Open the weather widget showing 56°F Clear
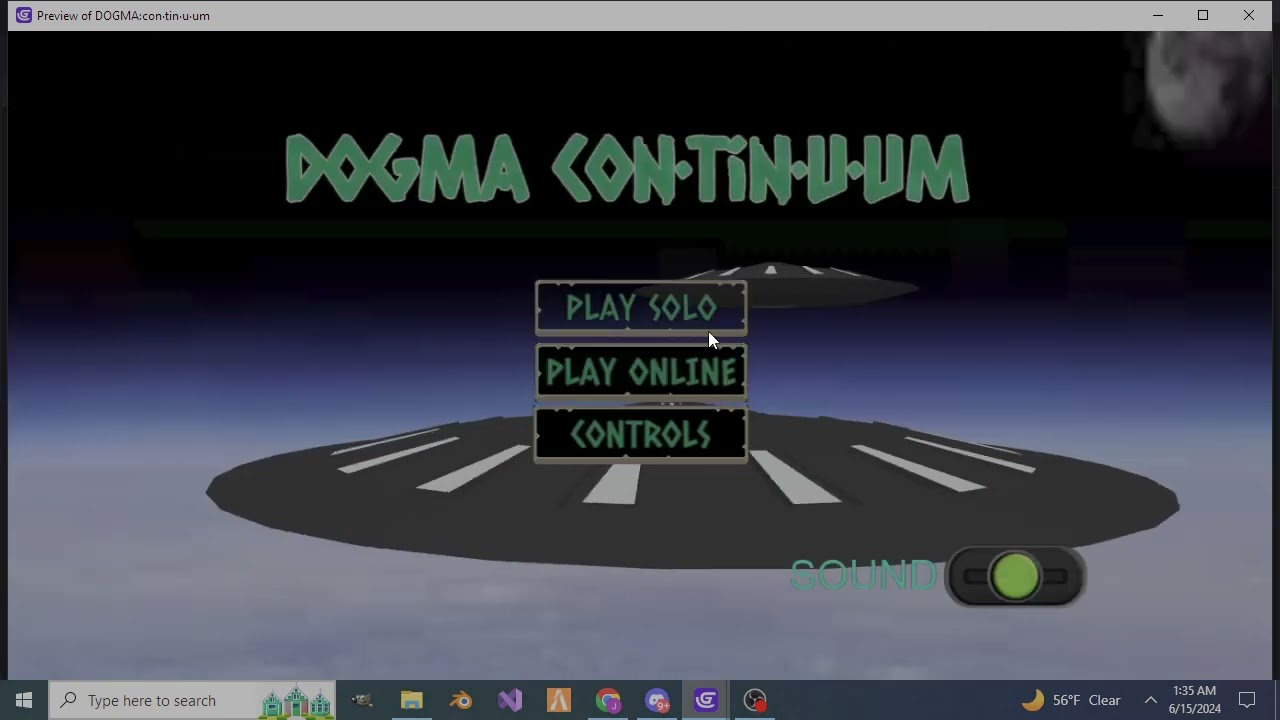The image size is (1280, 720). coord(1071,700)
